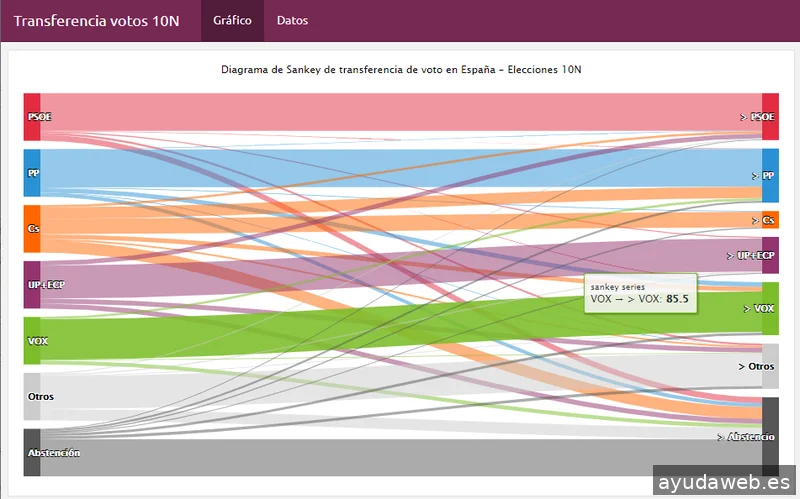Screen dimensions: 800x499
Task: Click the wide pink PSOE to PSOE flow band
Action: 400,111
